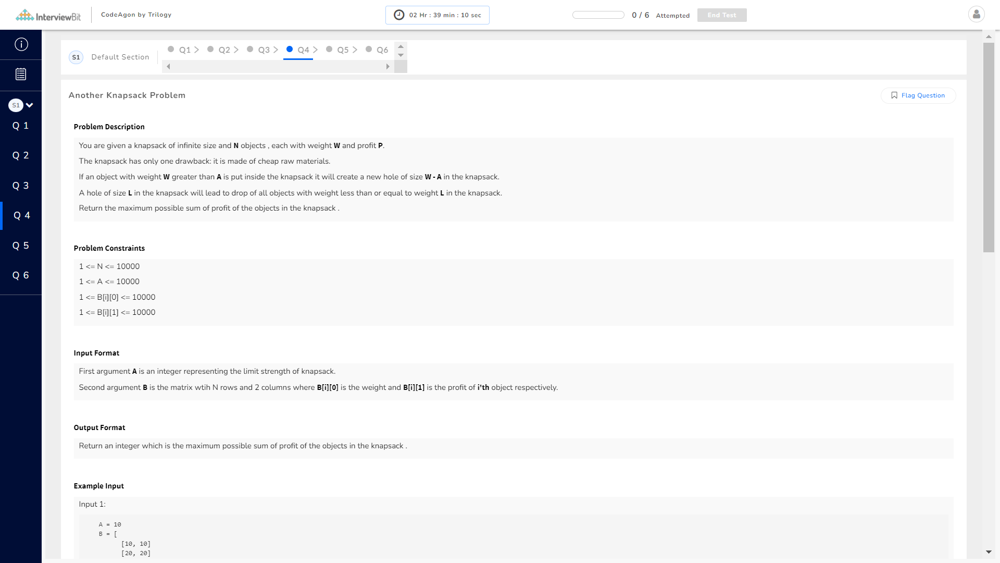Click the chevron after Q5 tab
The image size is (1000, 563).
(355, 50)
